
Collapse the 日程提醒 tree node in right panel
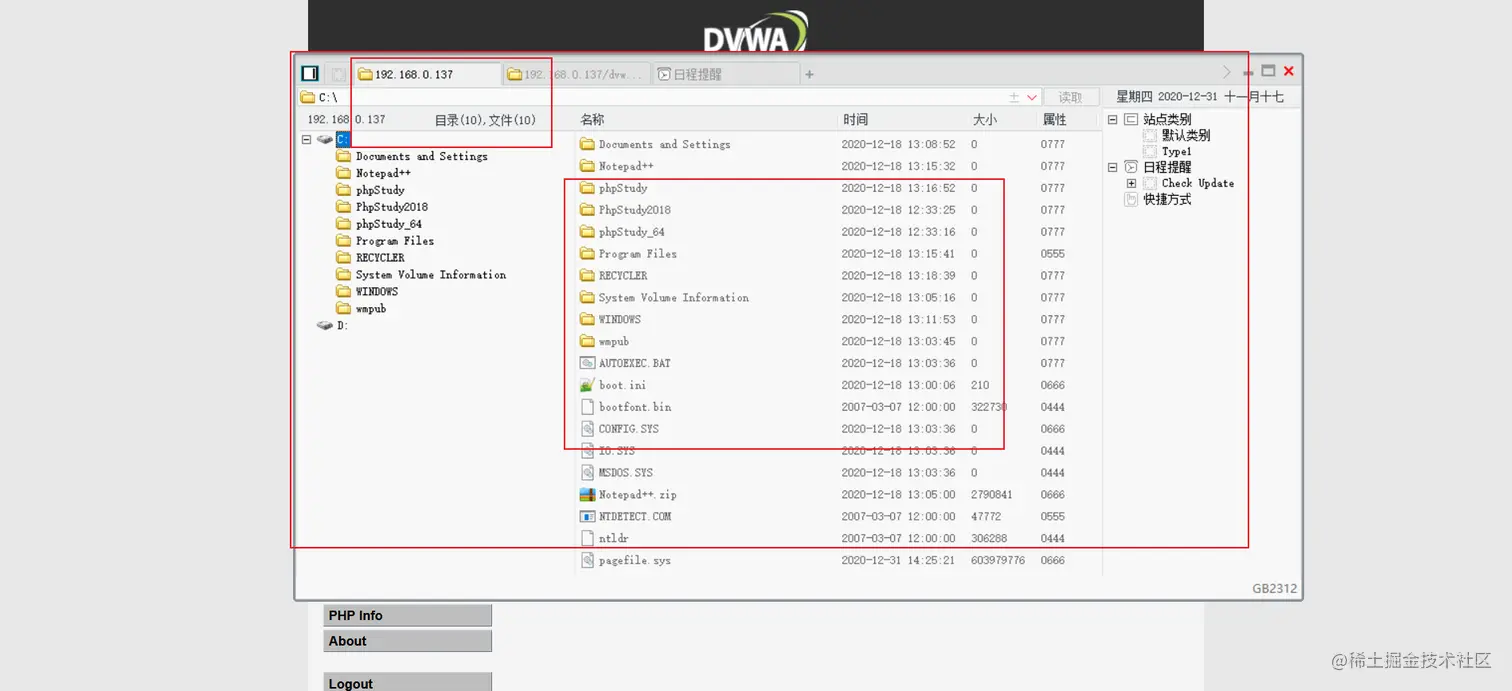click(x=1112, y=167)
